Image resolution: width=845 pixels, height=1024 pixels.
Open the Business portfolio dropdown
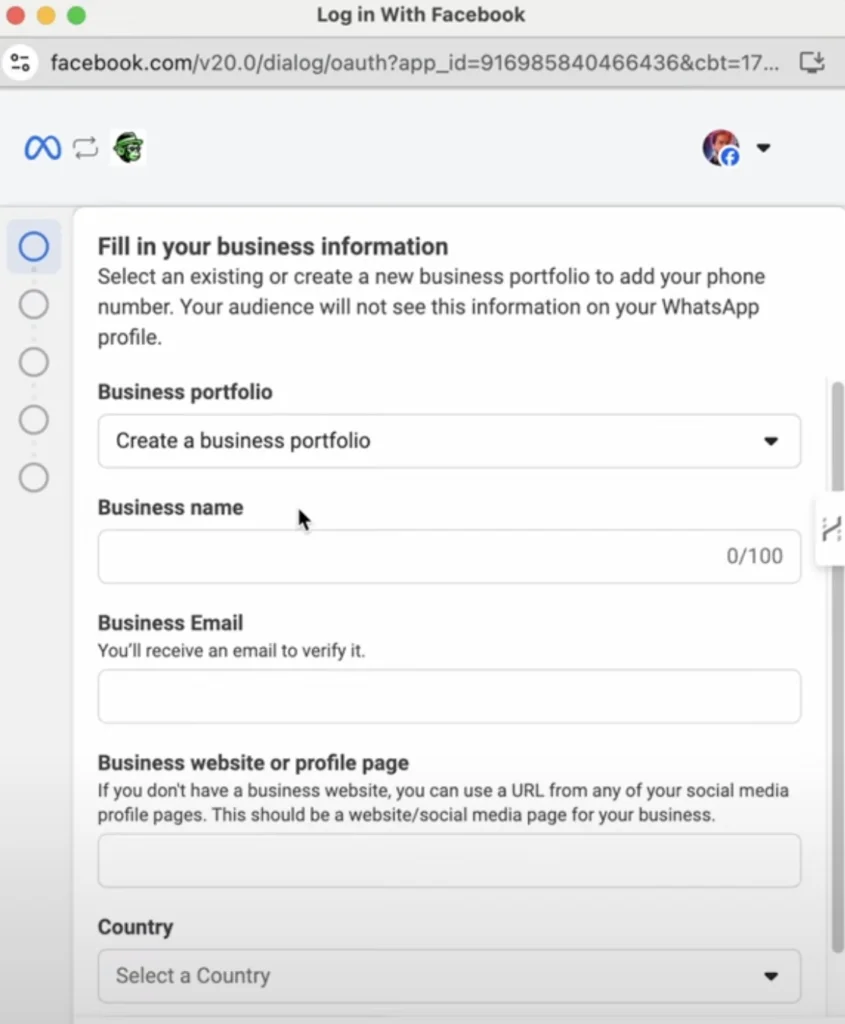[449, 441]
